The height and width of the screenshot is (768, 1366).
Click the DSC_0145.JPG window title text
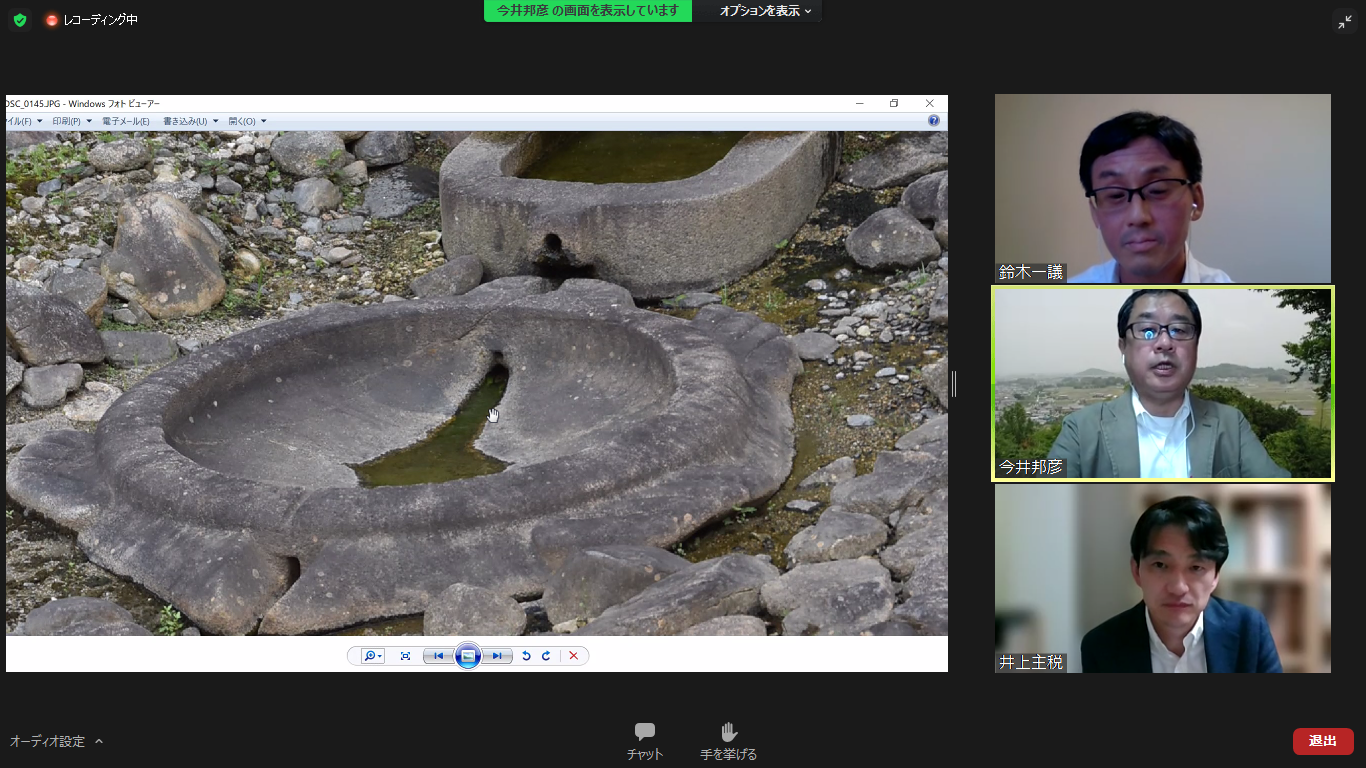[x=83, y=104]
